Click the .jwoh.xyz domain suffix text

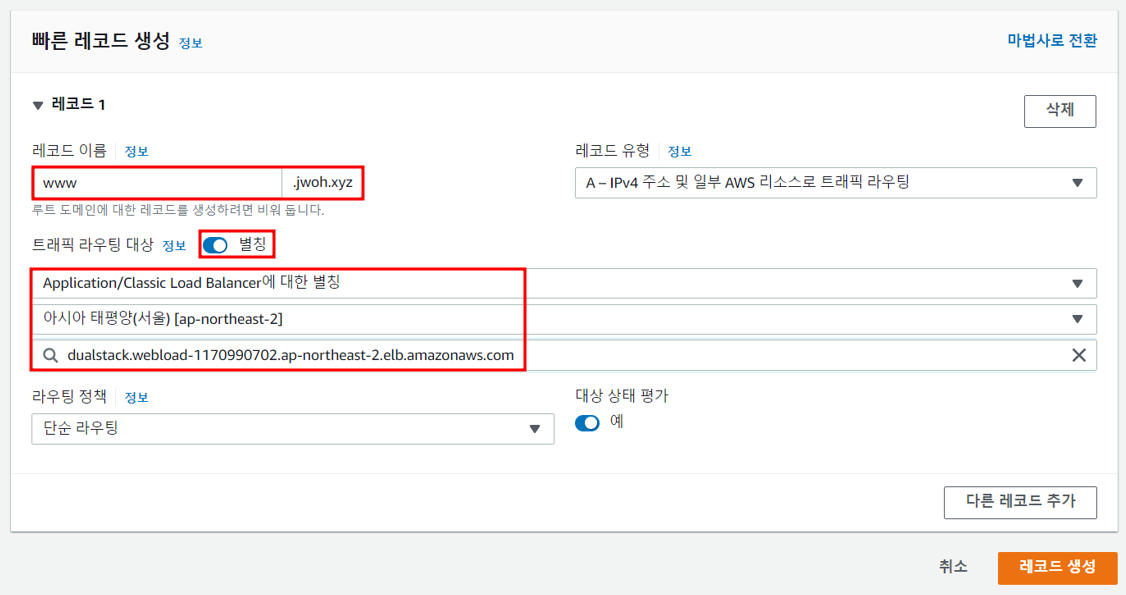coord(322,183)
